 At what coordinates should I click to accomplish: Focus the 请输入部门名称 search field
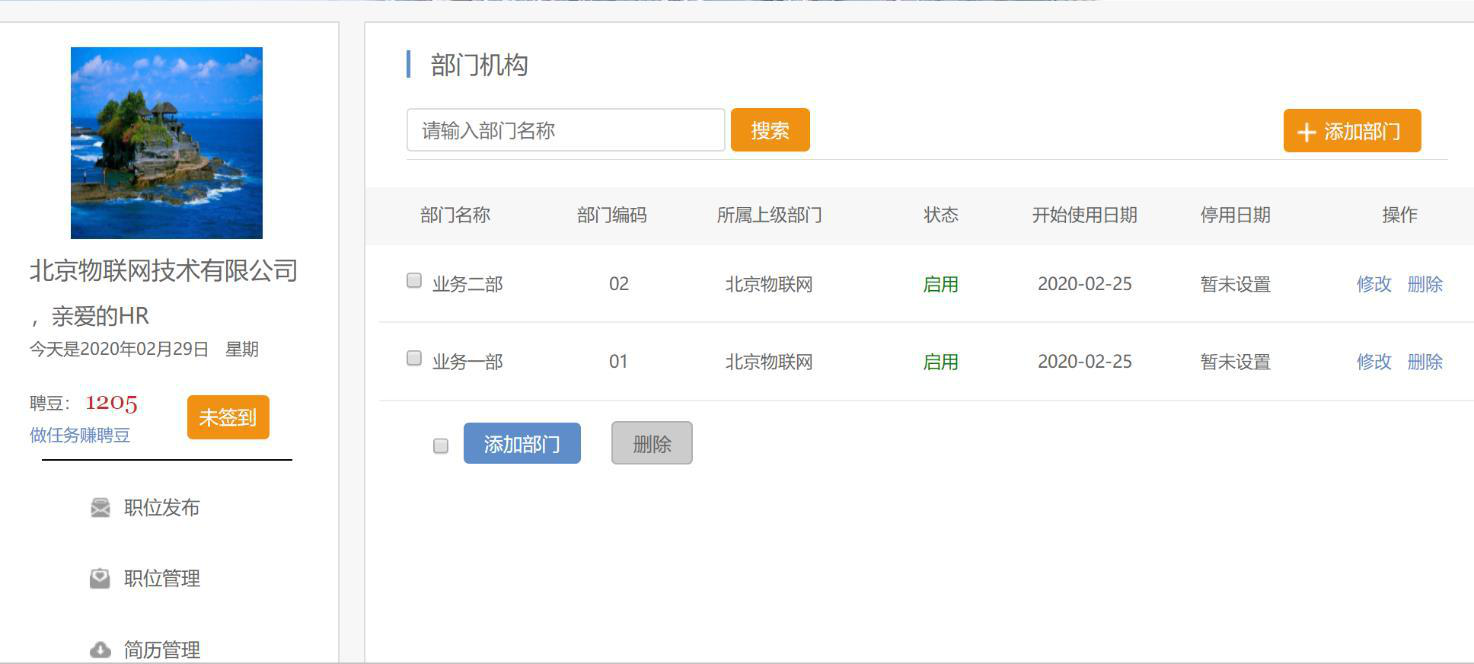click(566, 130)
